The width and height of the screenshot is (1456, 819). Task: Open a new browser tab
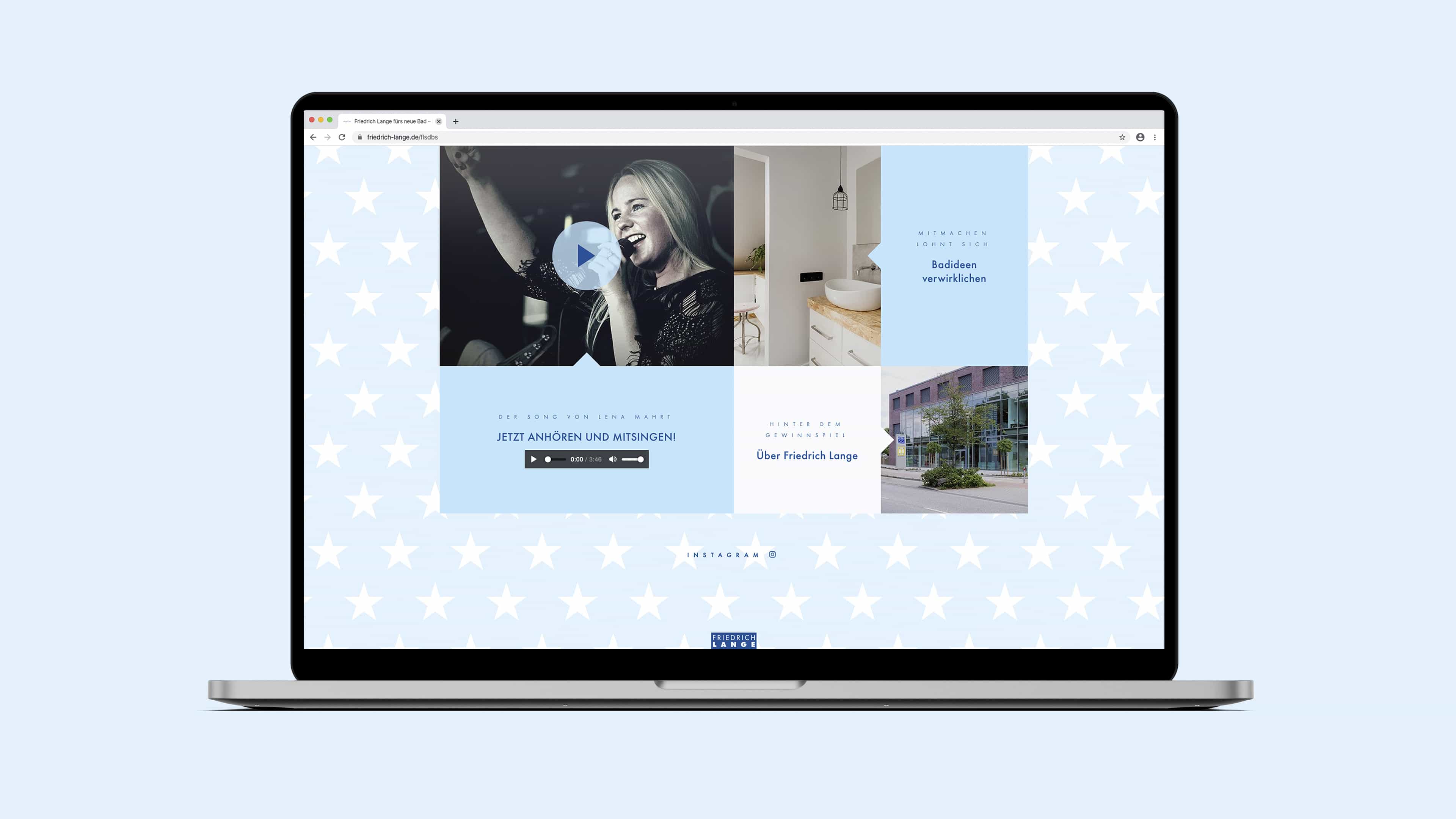455,121
